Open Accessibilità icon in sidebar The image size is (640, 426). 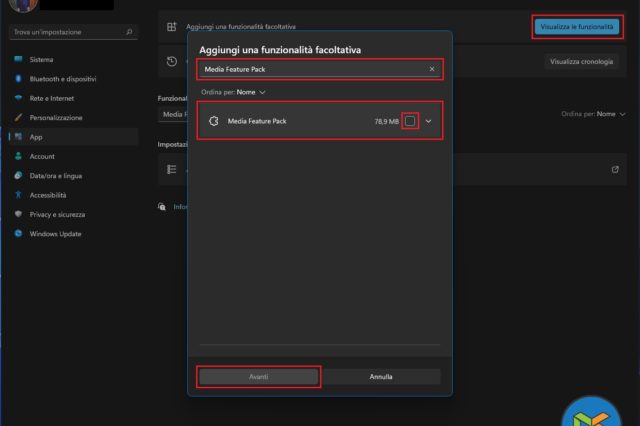(18, 195)
